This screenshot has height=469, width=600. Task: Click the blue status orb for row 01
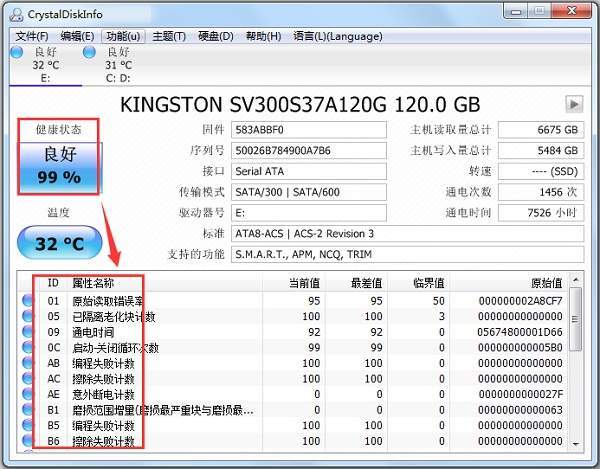27,301
